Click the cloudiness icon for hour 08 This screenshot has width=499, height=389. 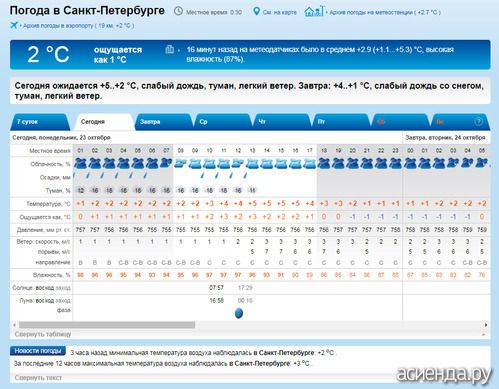click(x=180, y=163)
